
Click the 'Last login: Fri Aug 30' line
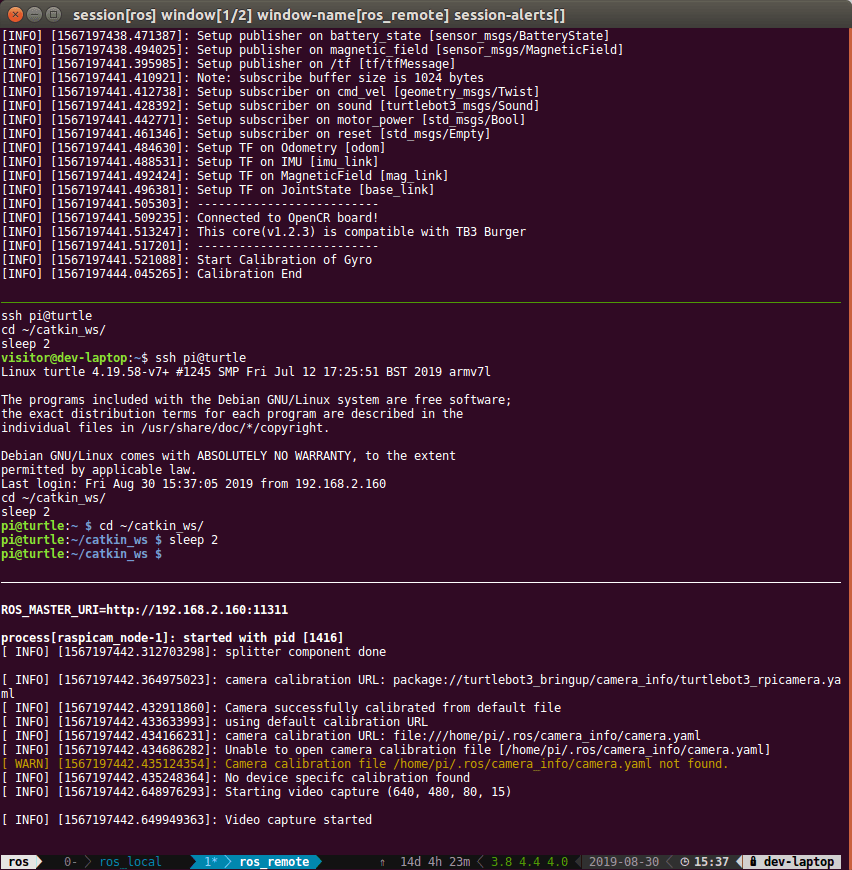point(194,484)
